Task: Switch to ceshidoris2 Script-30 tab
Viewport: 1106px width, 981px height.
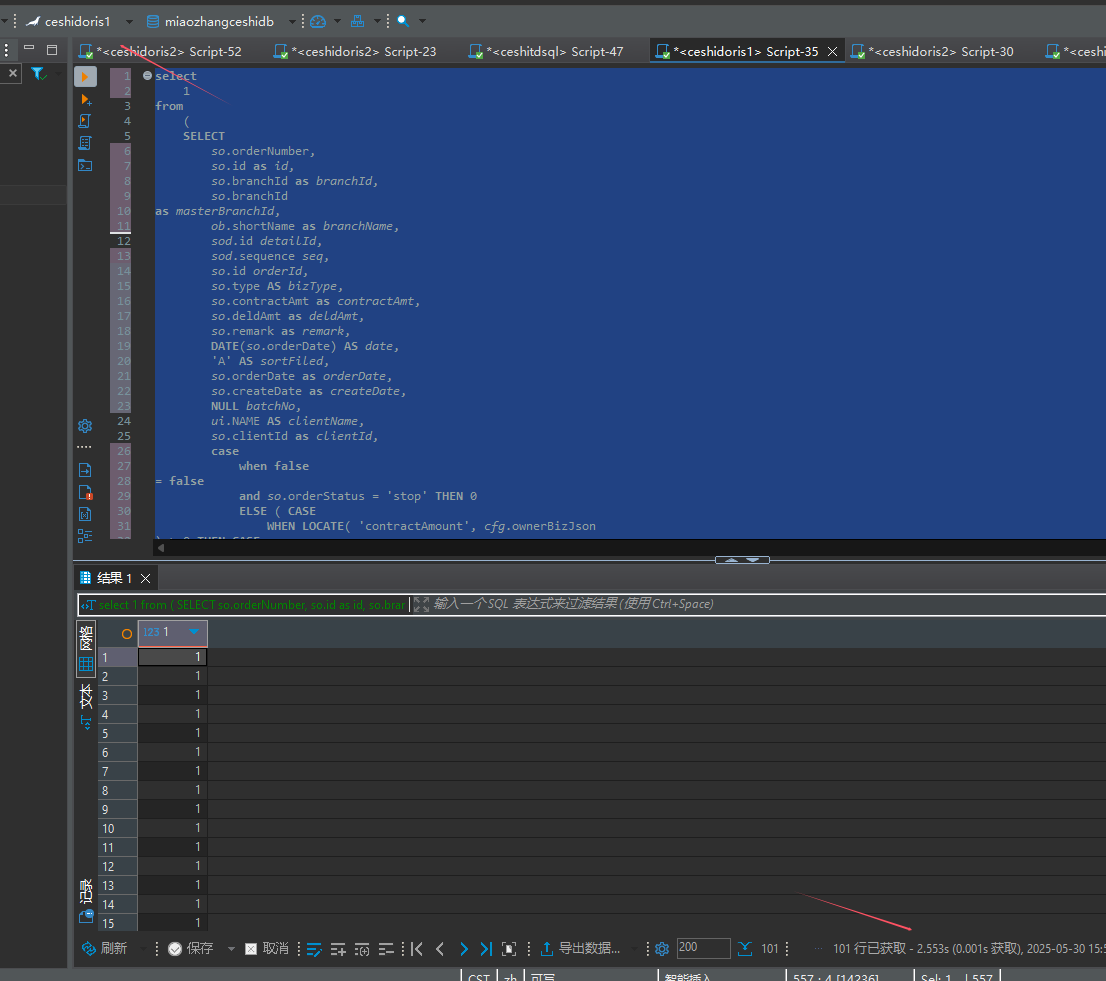Action: click(x=933, y=51)
